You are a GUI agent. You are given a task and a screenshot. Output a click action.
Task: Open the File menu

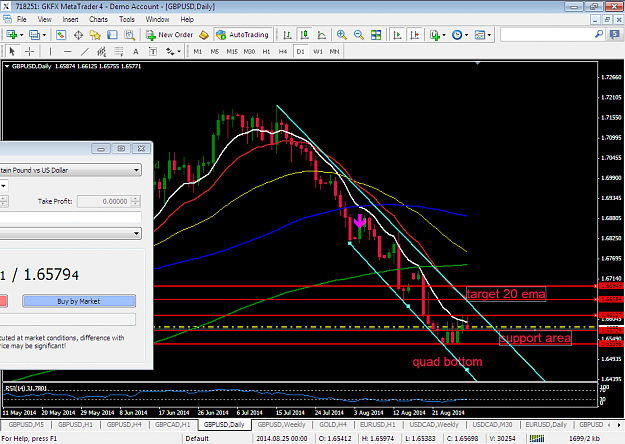22,19
